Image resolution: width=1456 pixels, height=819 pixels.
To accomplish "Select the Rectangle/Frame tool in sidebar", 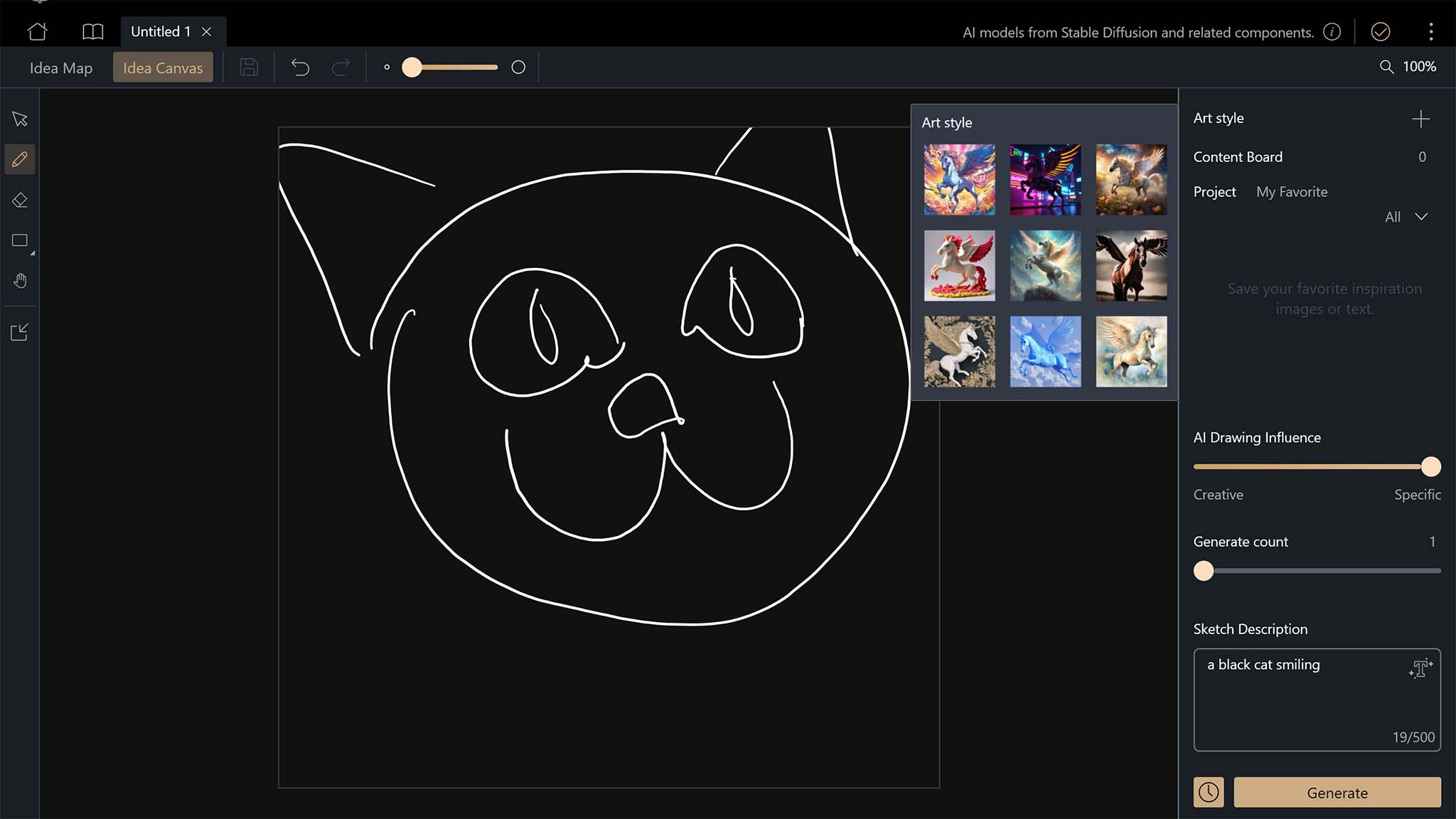I will point(20,241).
